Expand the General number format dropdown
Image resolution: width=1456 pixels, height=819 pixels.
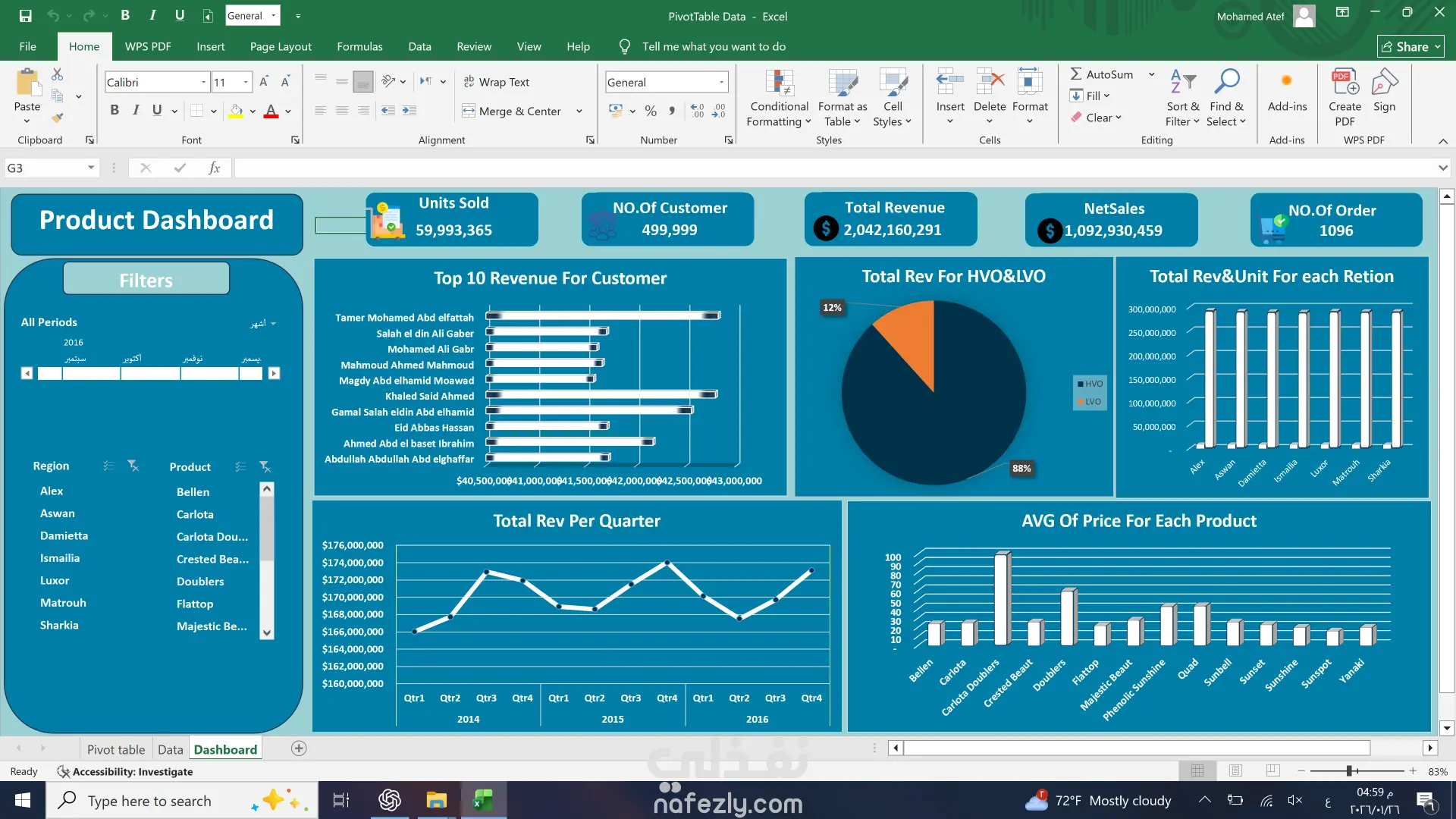click(x=721, y=82)
